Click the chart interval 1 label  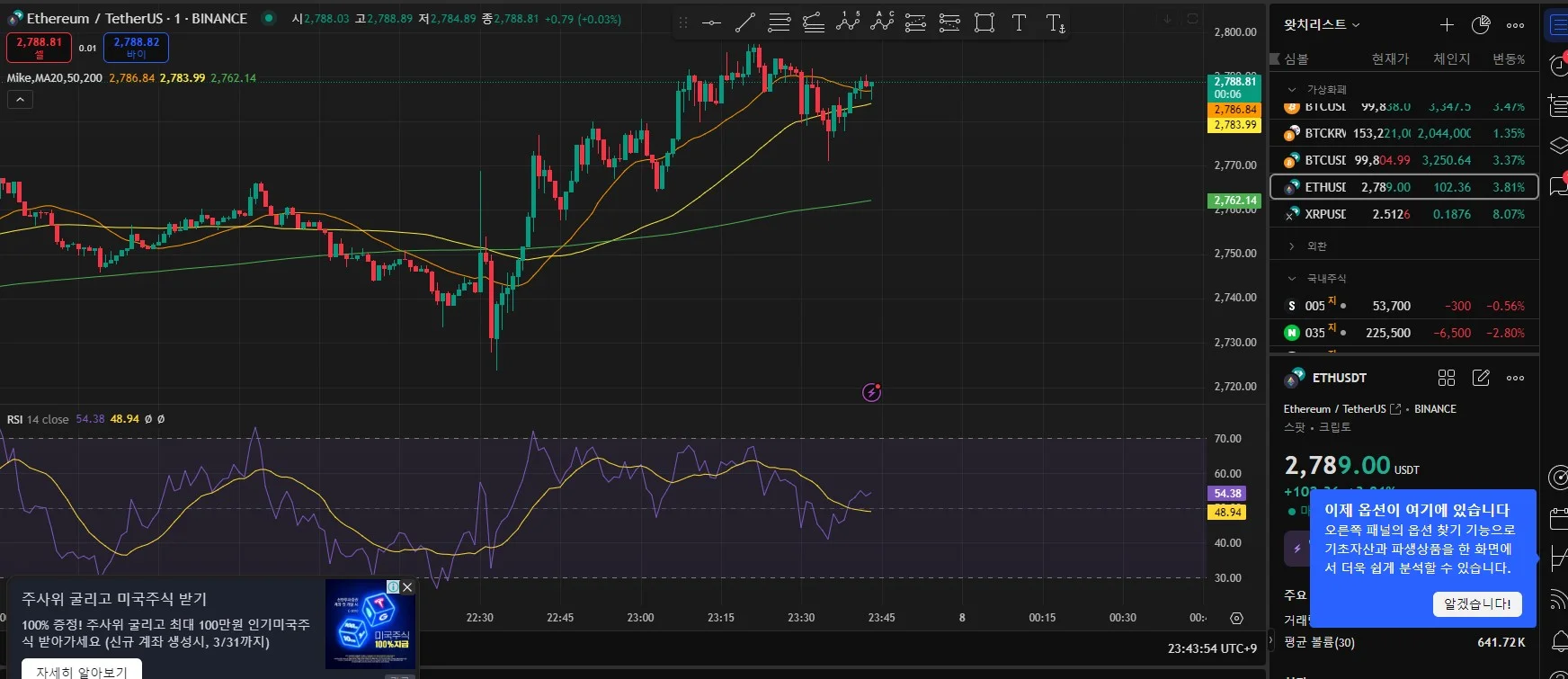point(177,18)
